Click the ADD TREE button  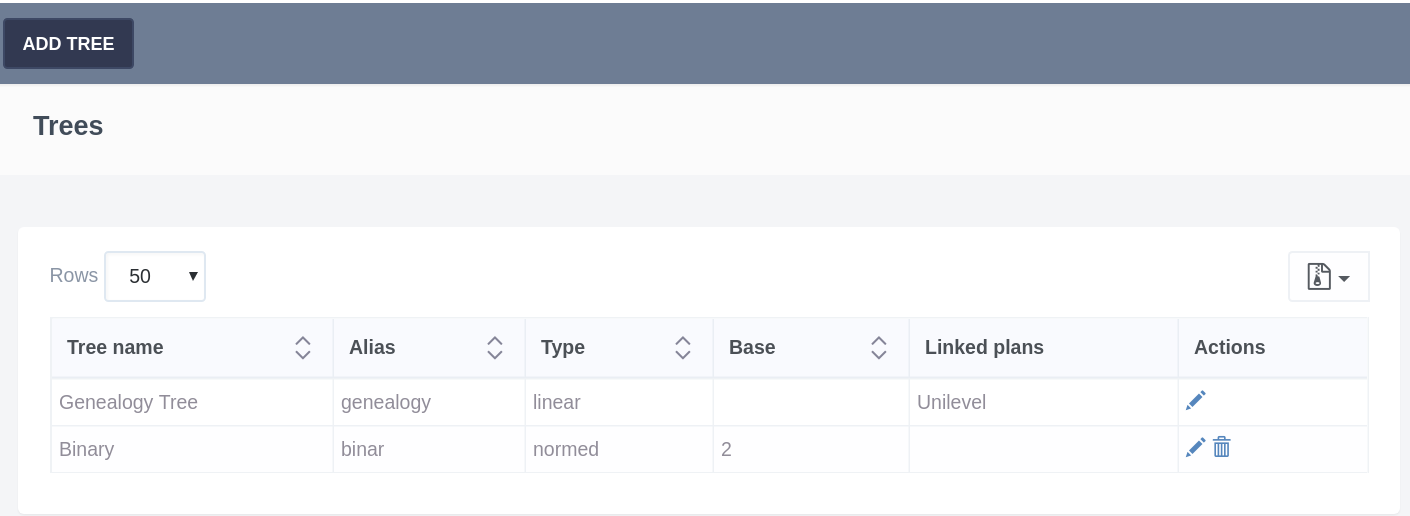(x=69, y=44)
